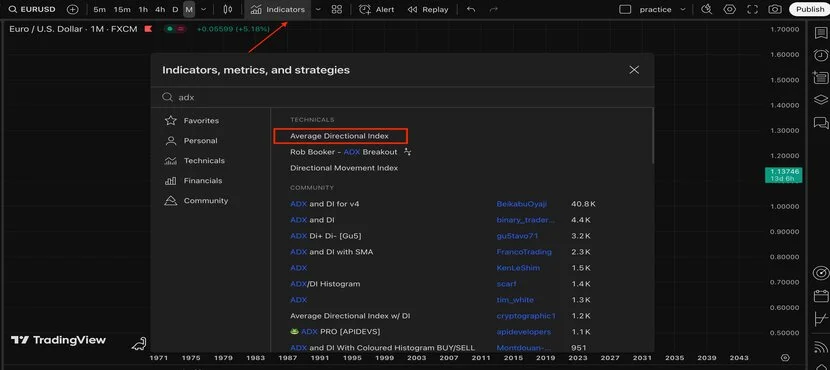
Task: Click the indicators list scrollbar
Action: pyautogui.click(x=653, y=136)
